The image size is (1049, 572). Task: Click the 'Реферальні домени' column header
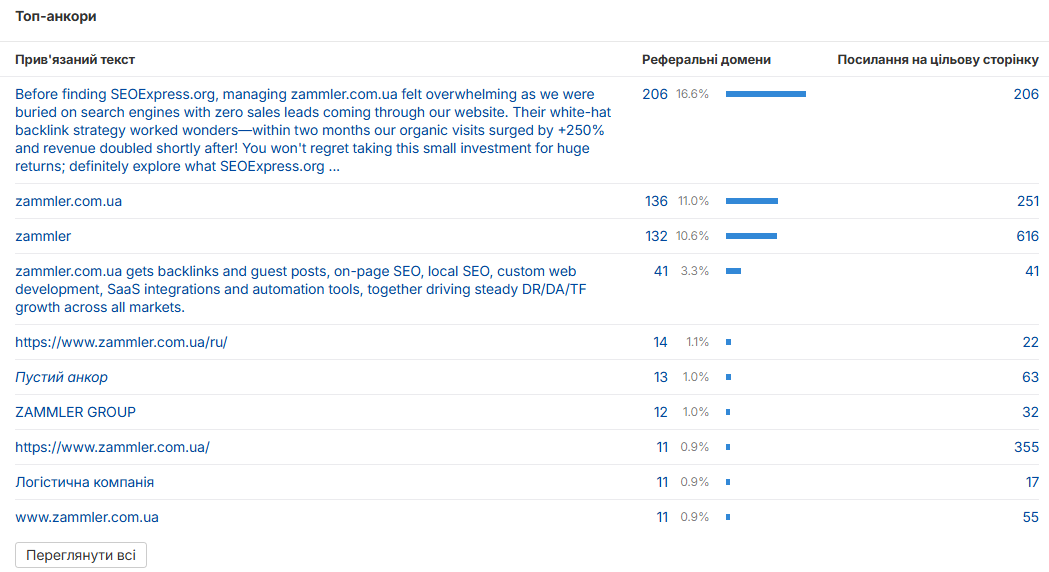pyautogui.click(x=706, y=60)
